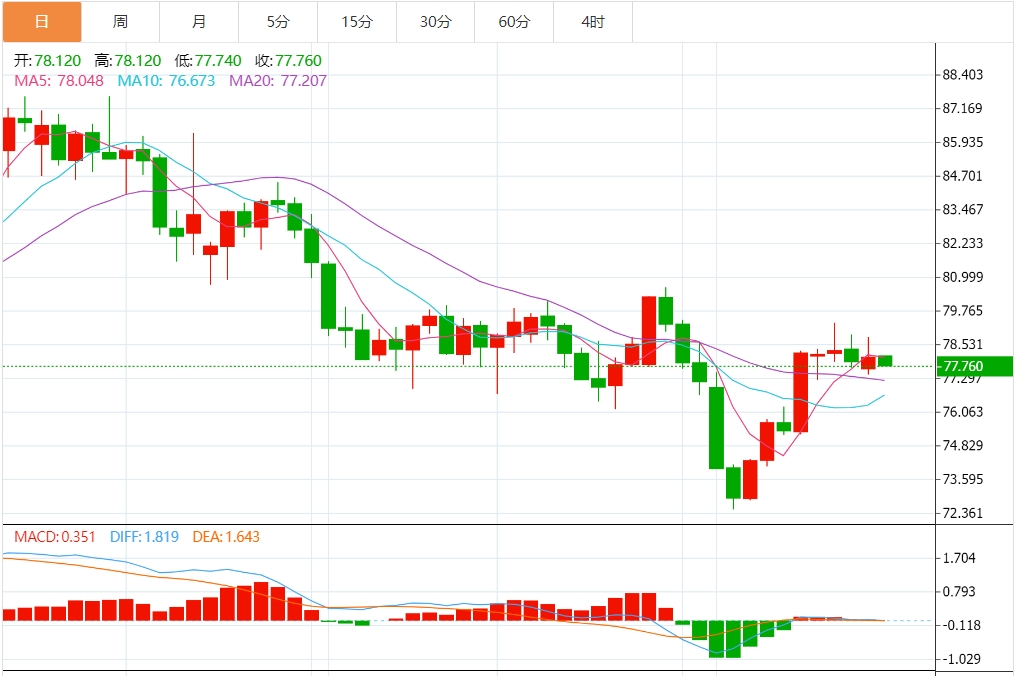Open the 15分 timeframe tab
1026x676 pixels.
click(357, 22)
